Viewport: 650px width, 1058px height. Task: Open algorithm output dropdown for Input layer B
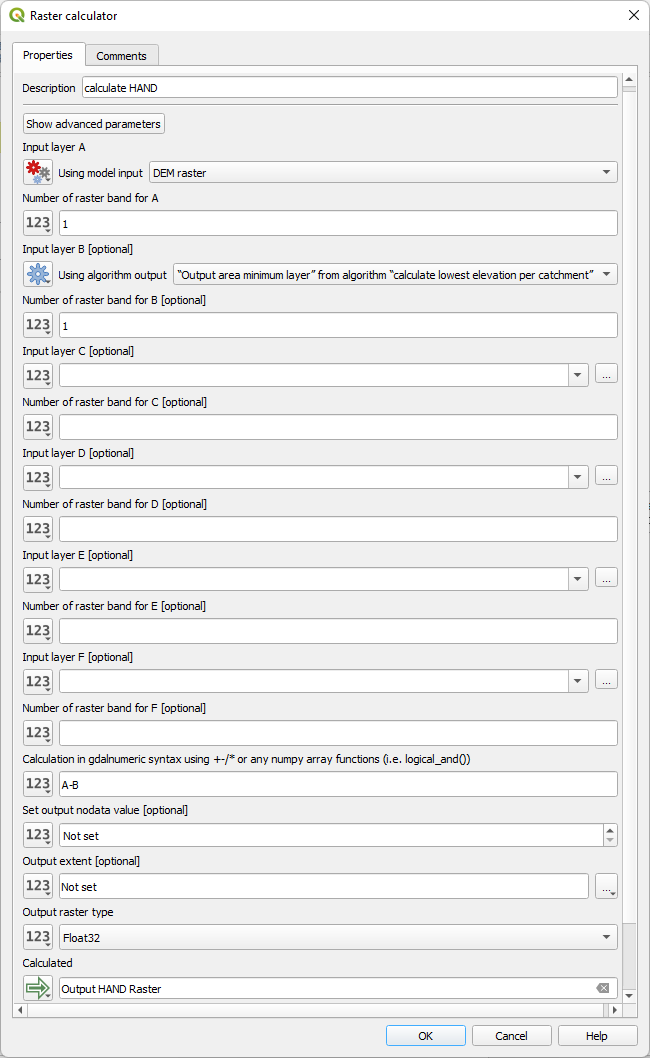(x=606, y=274)
